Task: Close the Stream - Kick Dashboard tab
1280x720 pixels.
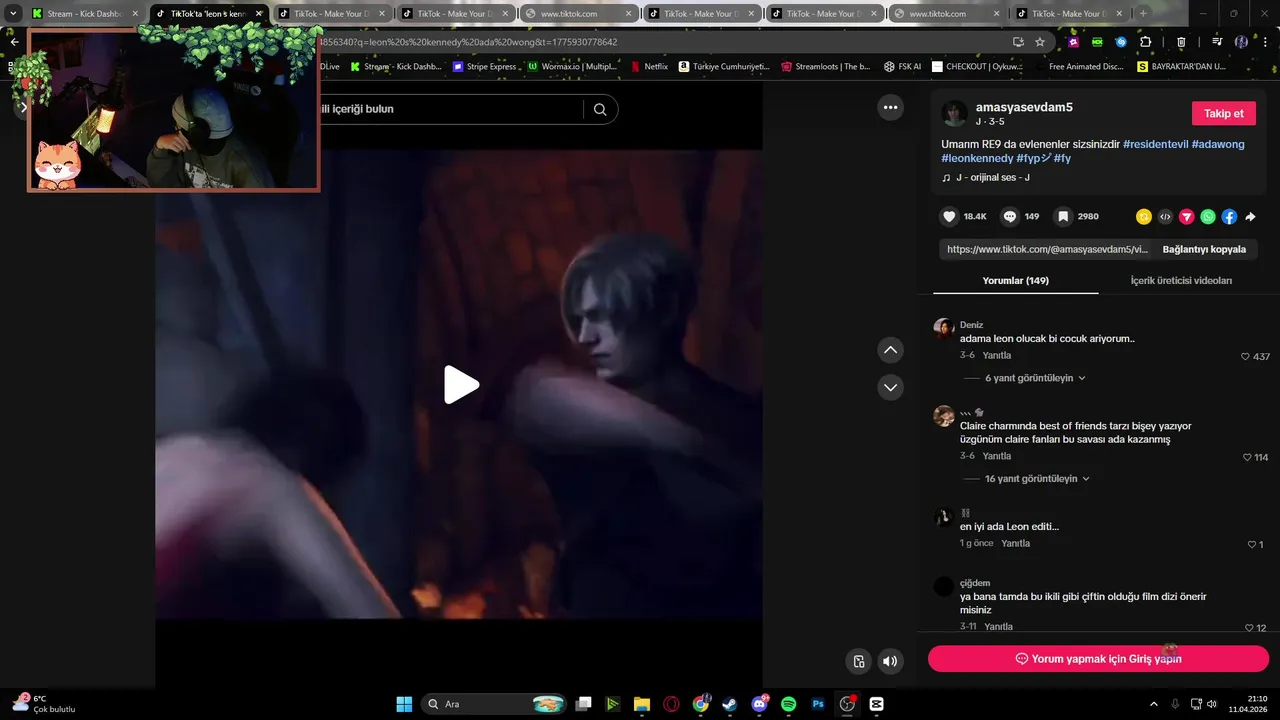Action: coord(136,14)
